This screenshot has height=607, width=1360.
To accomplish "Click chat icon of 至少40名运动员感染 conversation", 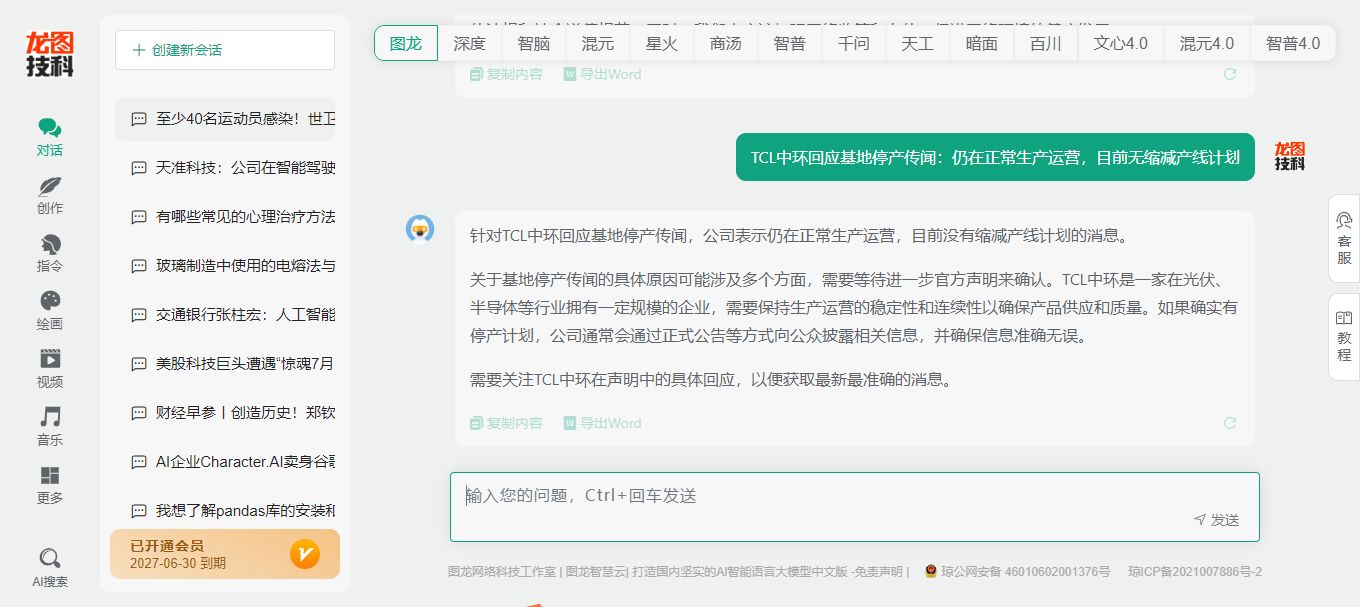I will tap(139, 119).
